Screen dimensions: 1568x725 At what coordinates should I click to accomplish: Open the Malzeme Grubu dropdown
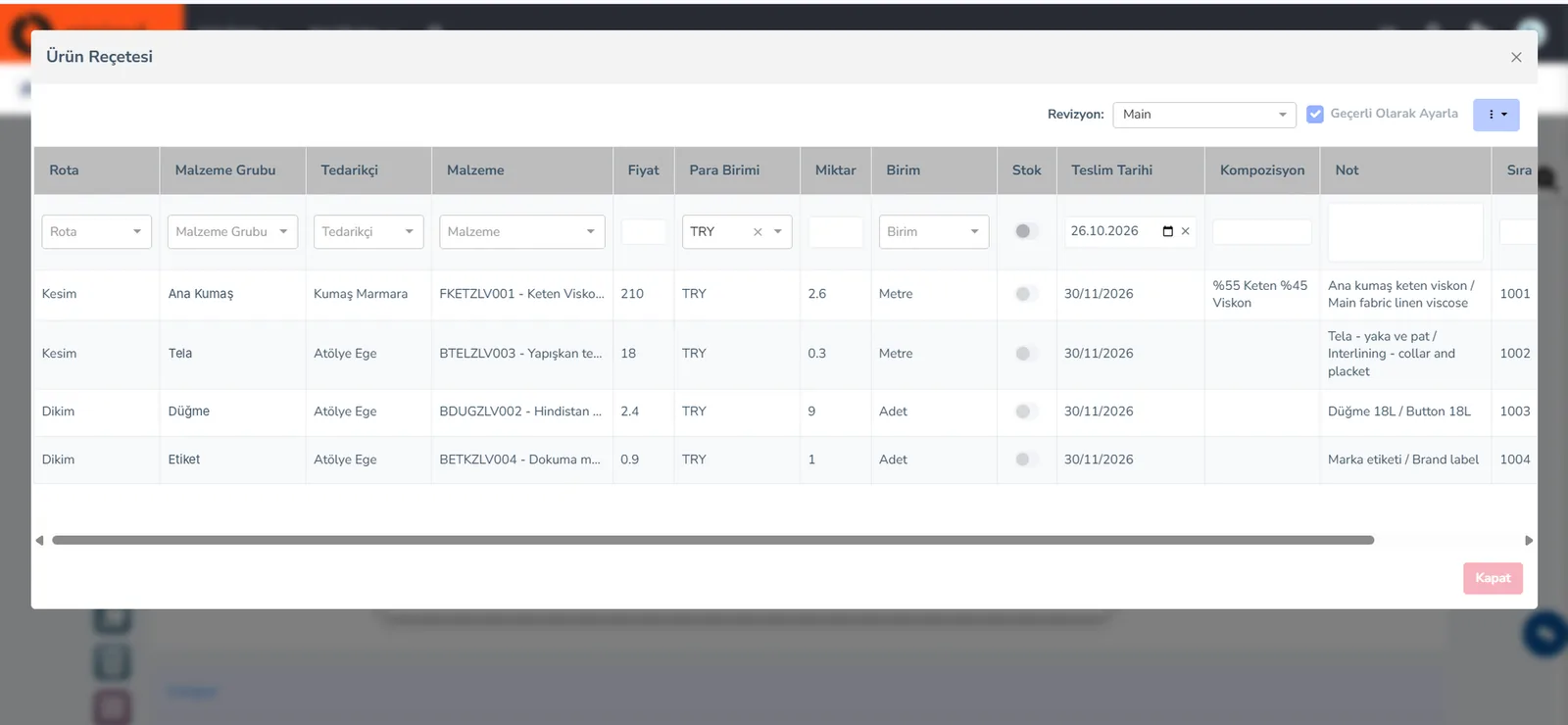point(232,232)
